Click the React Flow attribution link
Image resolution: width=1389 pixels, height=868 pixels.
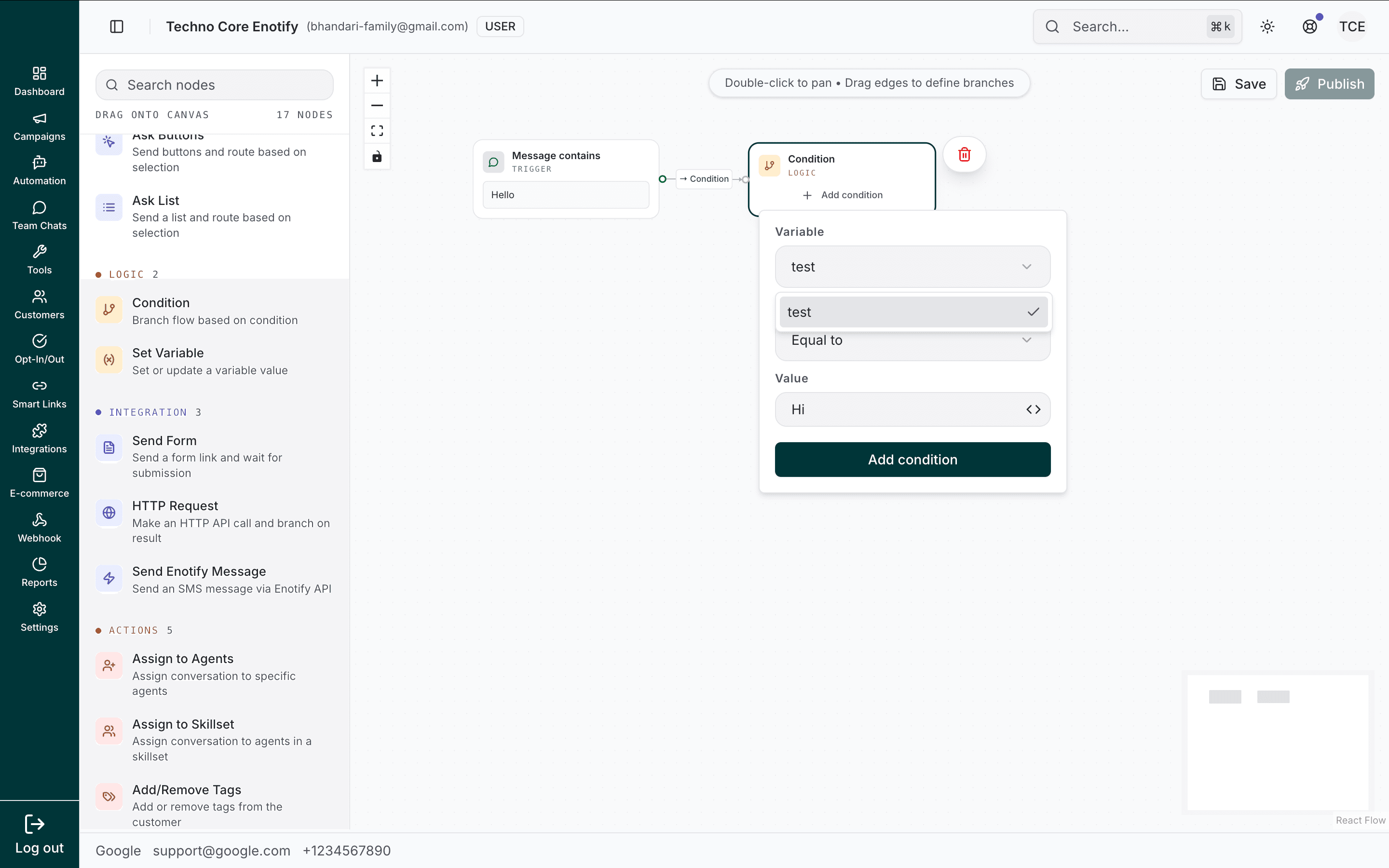[x=1360, y=820]
